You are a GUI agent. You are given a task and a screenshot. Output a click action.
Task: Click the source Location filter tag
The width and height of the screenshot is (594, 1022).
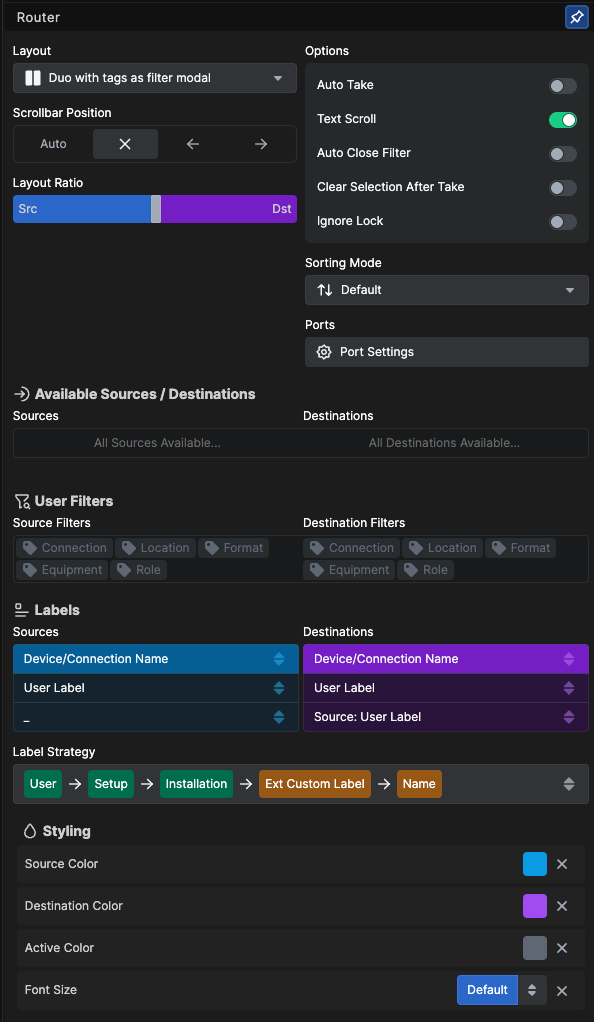156,548
